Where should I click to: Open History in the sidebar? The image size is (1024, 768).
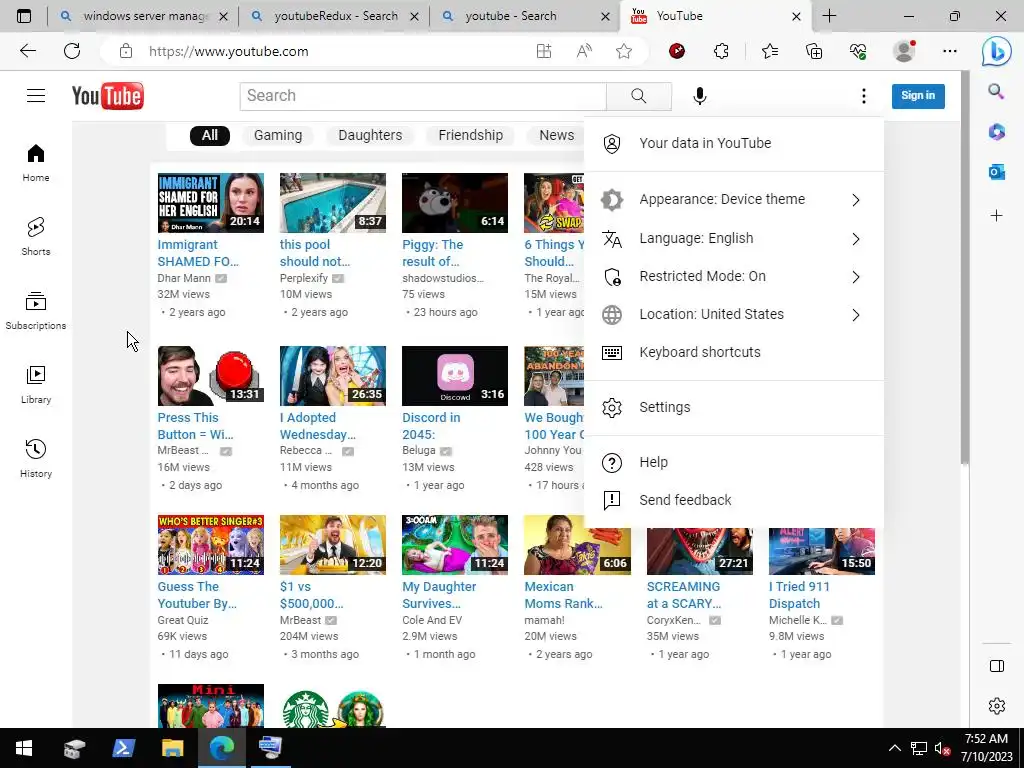36,458
